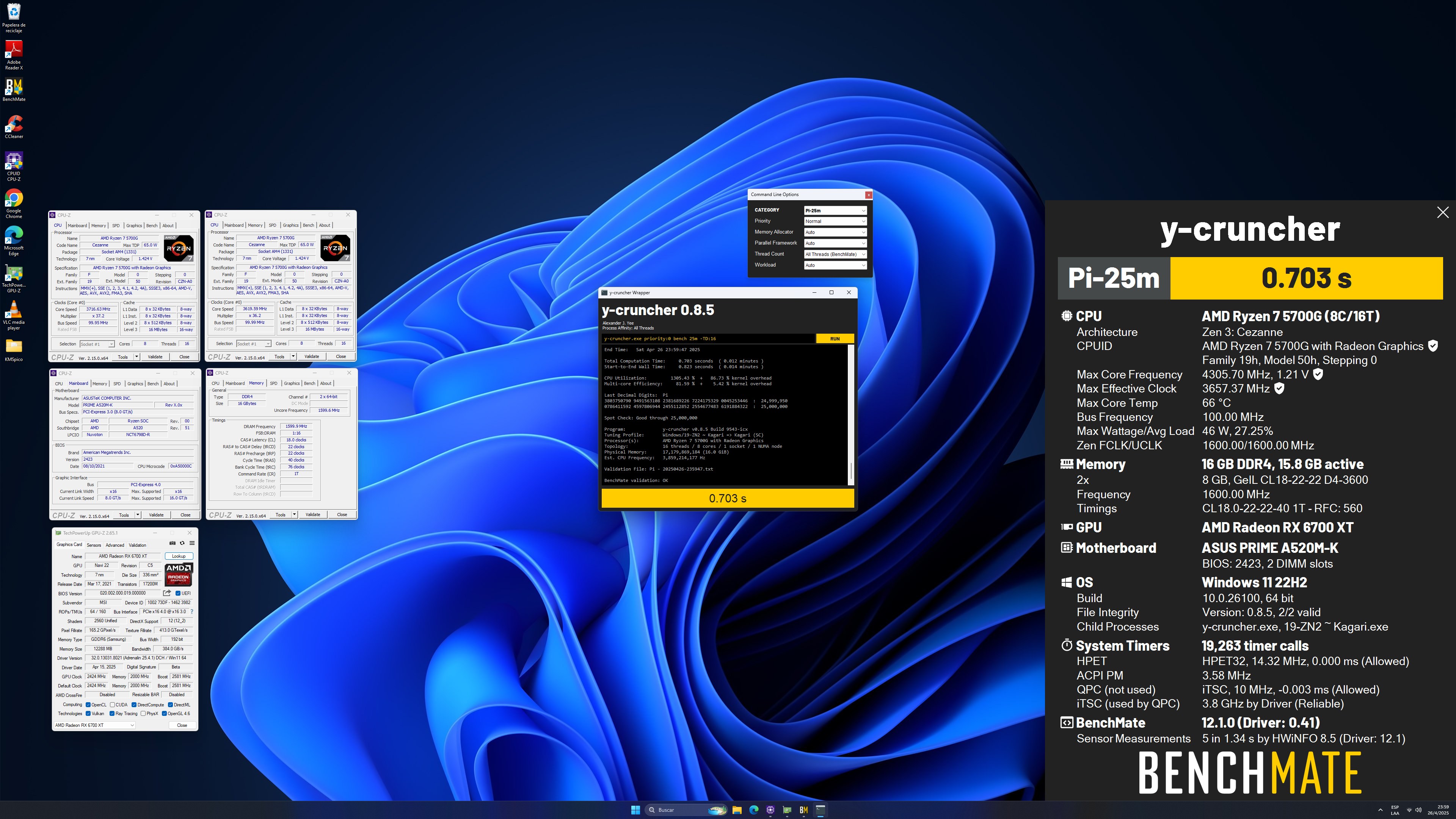Toggle the DirectML checkbox
Screen dimensions: 1456x819
(x=170, y=705)
